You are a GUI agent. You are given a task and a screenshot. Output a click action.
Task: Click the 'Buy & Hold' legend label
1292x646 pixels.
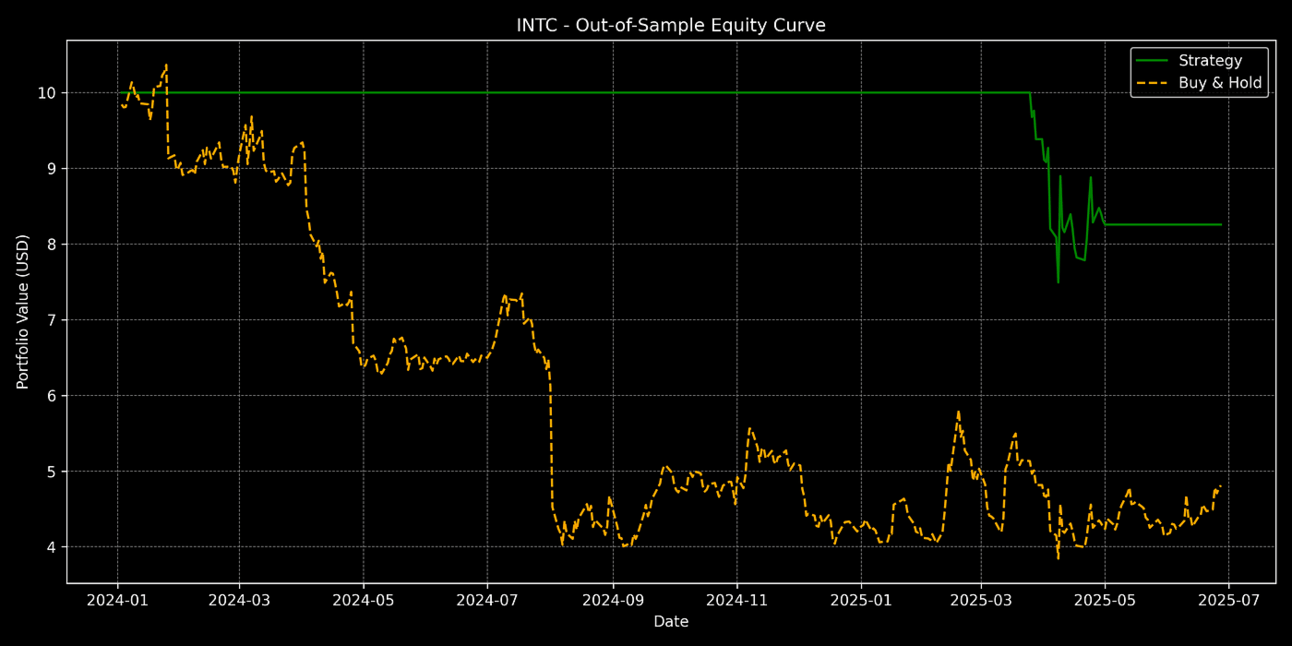click(1221, 83)
